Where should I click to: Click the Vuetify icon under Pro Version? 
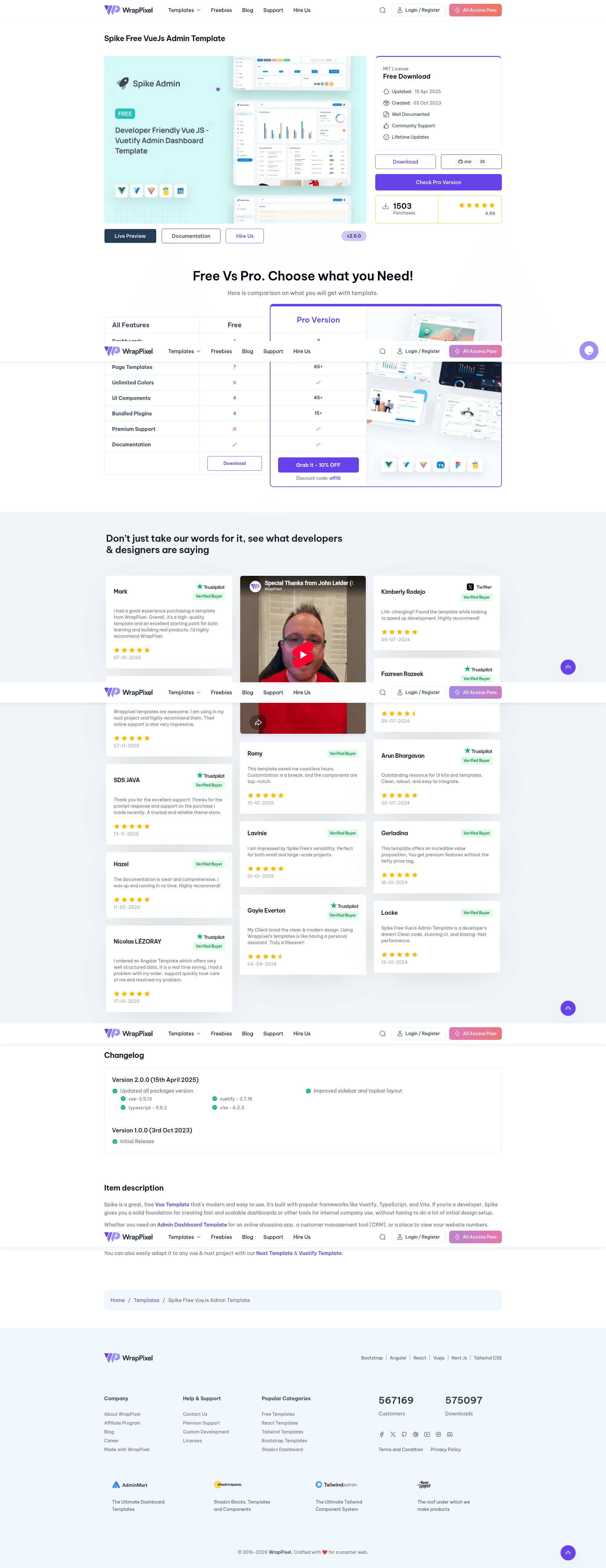pyautogui.click(x=406, y=465)
